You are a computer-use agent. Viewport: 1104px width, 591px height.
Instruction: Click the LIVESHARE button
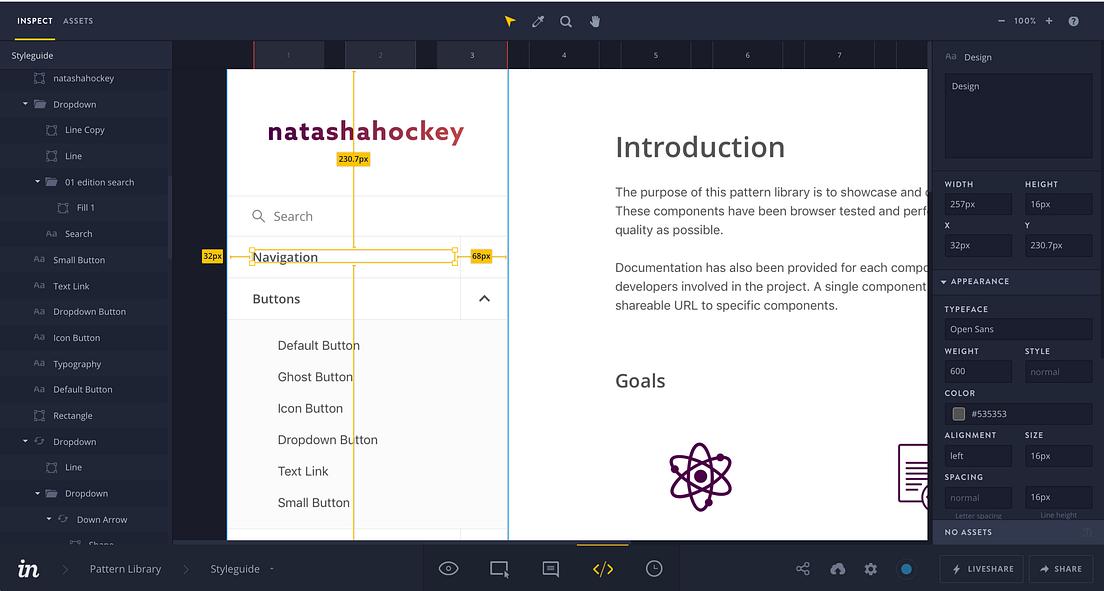981,568
